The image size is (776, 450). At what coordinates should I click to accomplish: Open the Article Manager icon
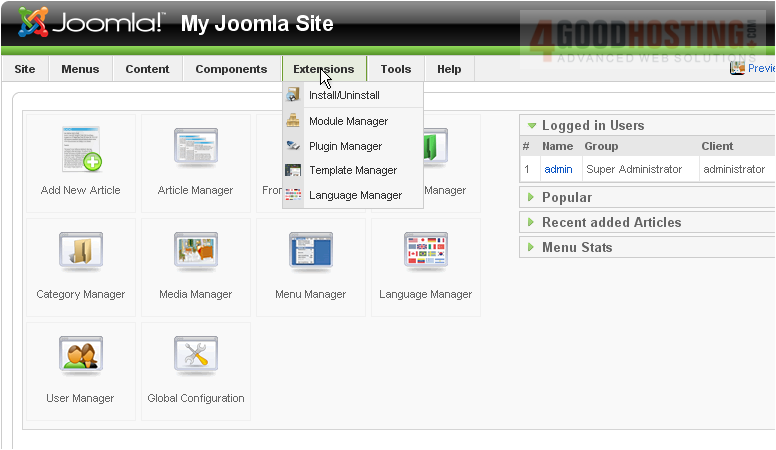click(195, 149)
